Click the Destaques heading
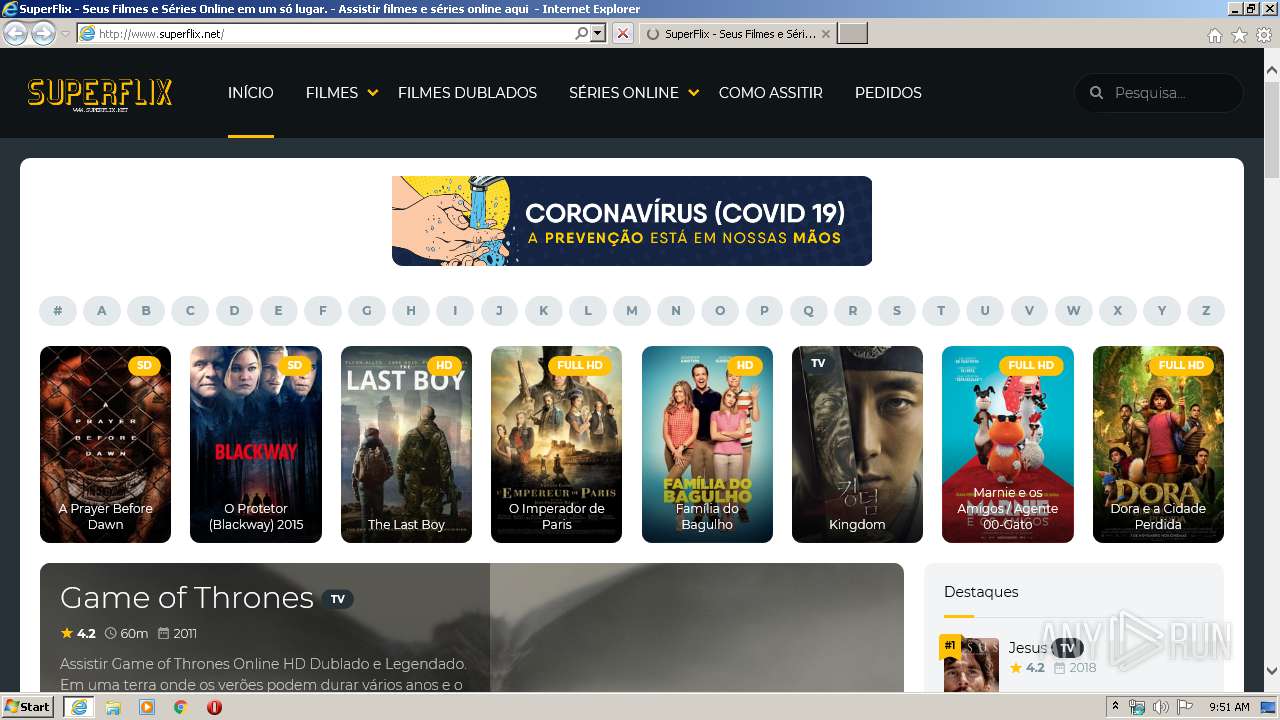Viewport: 1280px width, 720px height. click(x=981, y=592)
